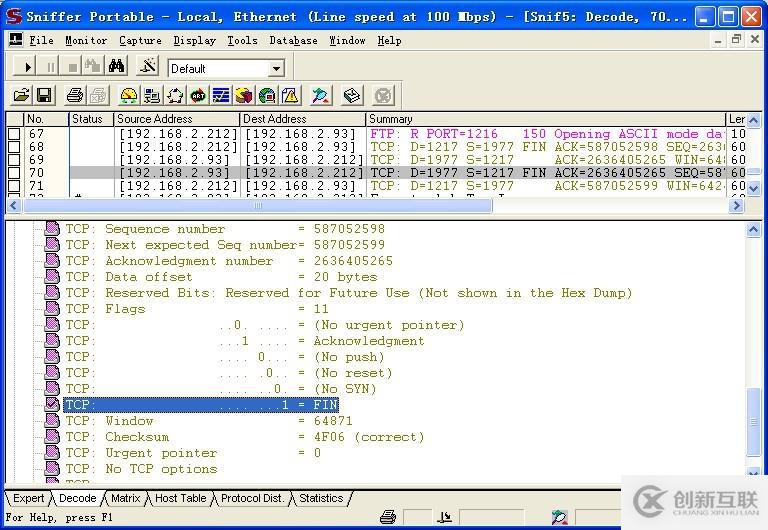The width and height of the screenshot is (768, 530).
Task: Tick the checkbox for packet 67
Action: point(14,134)
